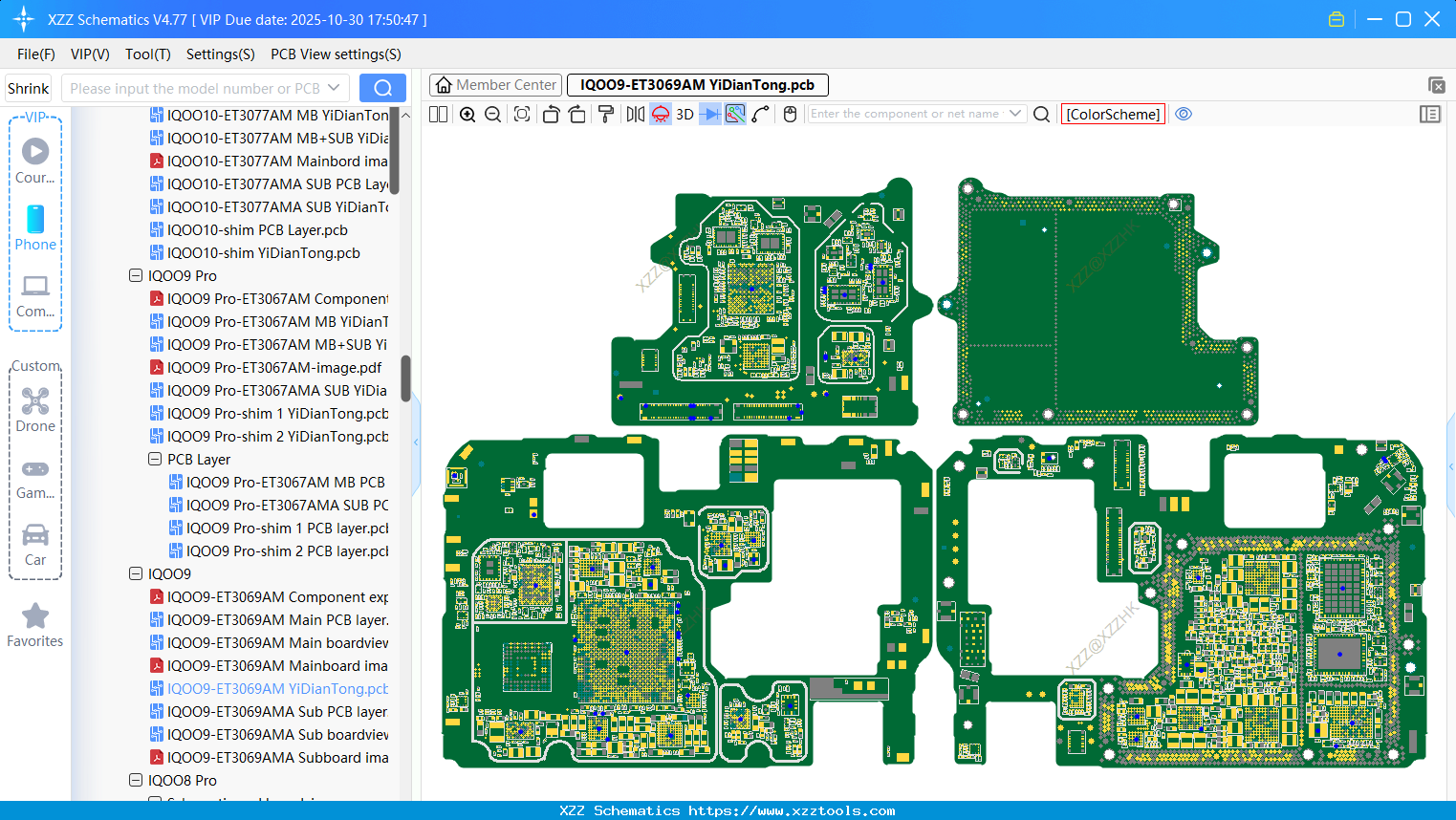The height and width of the screenshot is (820, 1456).
Task: Click the mouse settings icon
Action: click(x=790, y=114)
